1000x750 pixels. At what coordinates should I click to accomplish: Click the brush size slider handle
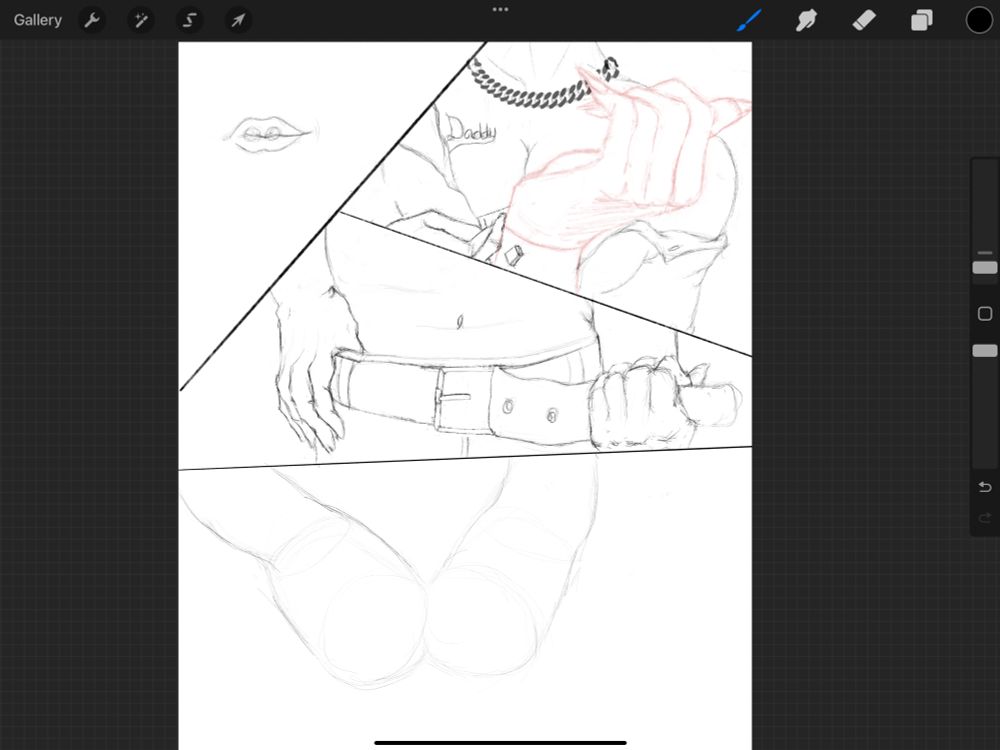pyautogui.click(x=985, y=267)
